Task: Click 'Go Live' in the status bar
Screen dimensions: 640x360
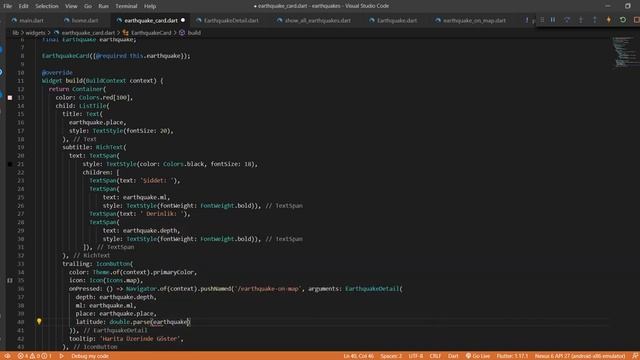Action: pyautogui.click(x=478, y=356)
